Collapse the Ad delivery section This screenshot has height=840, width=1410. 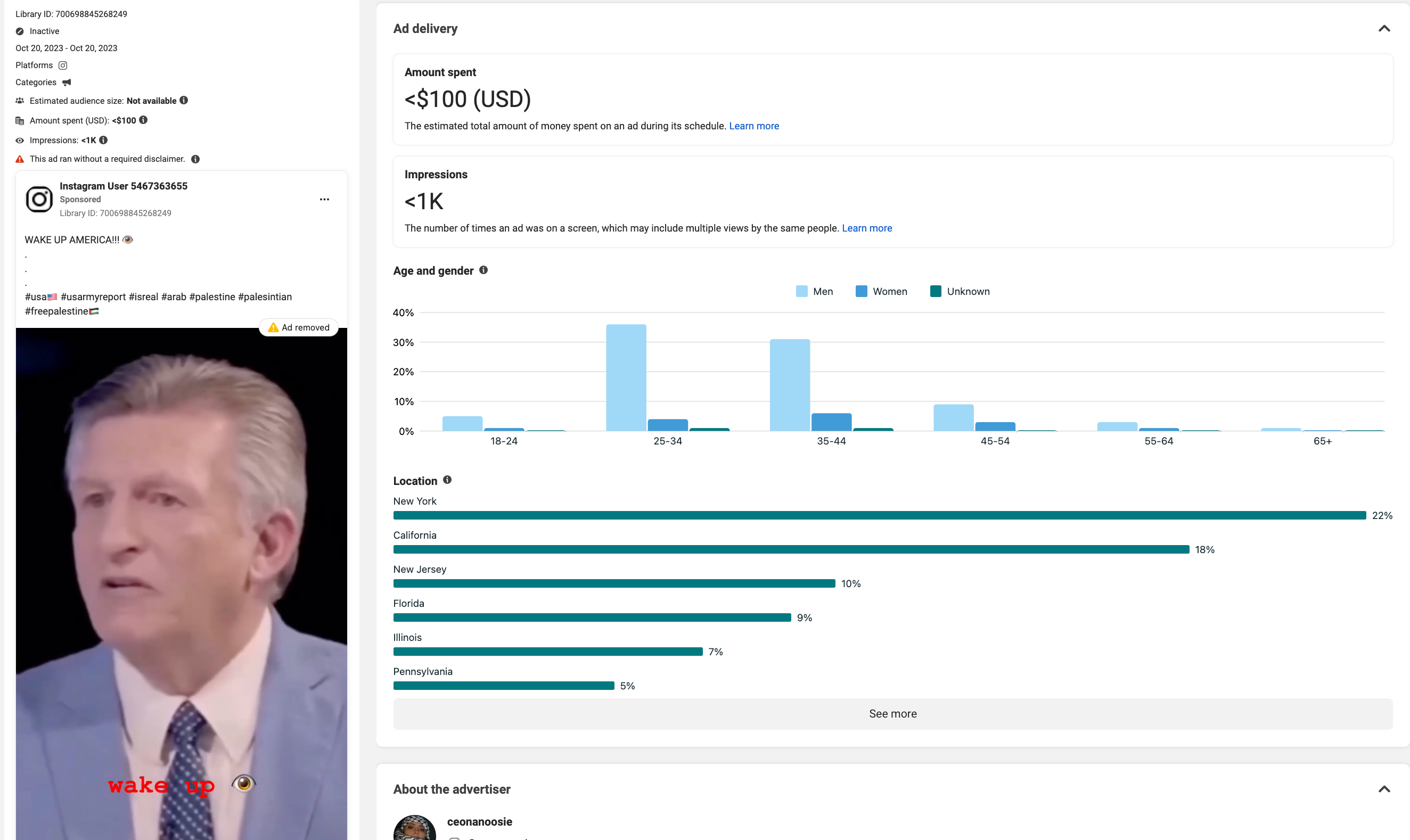[x=1384, y=28]
